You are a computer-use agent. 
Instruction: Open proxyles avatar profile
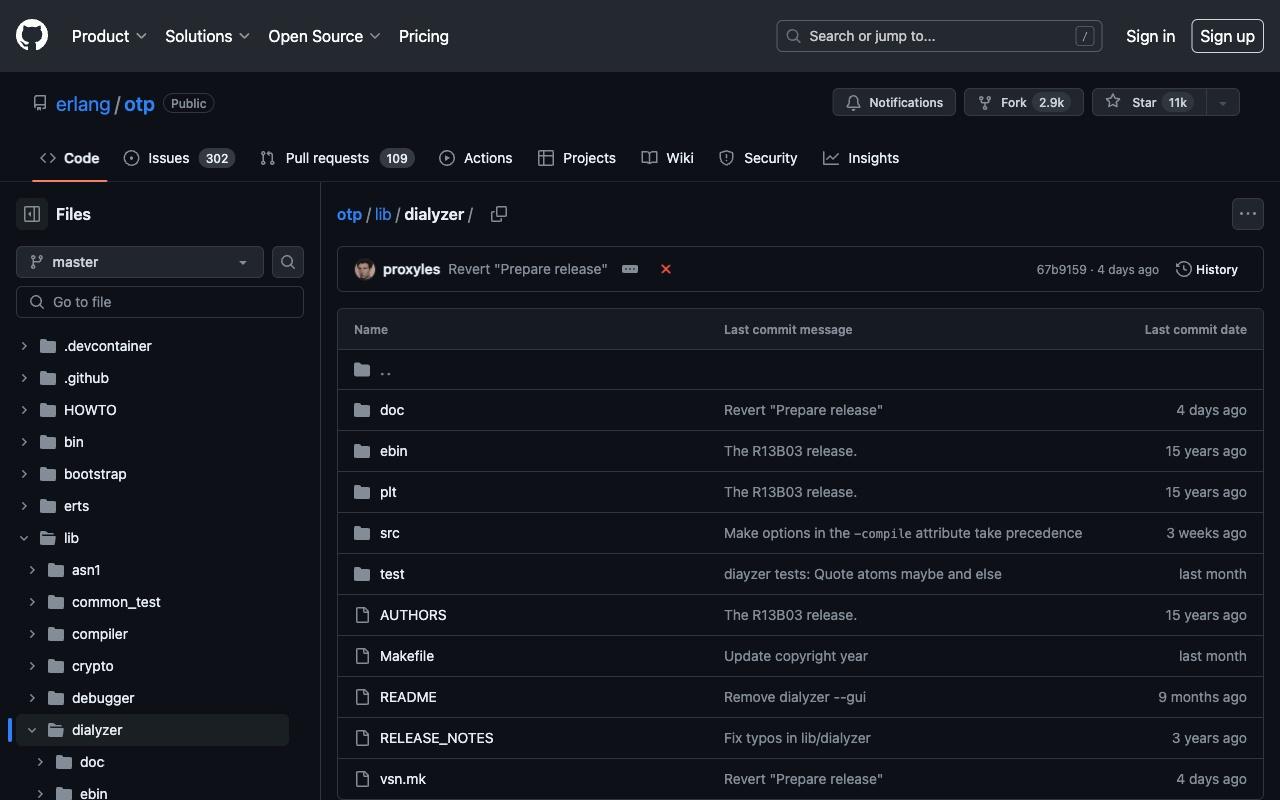365,269
